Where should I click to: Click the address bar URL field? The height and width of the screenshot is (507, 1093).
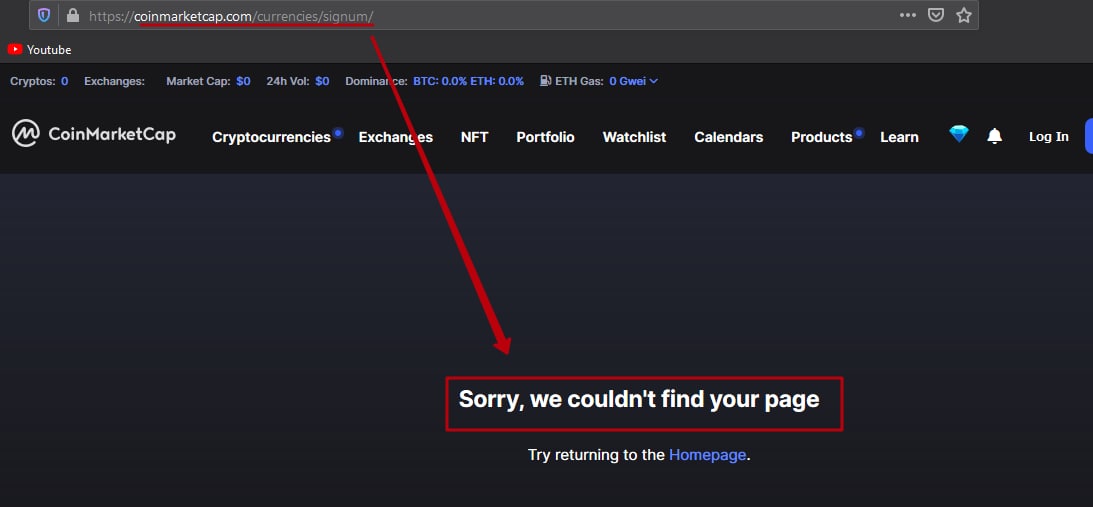point(503,15)
